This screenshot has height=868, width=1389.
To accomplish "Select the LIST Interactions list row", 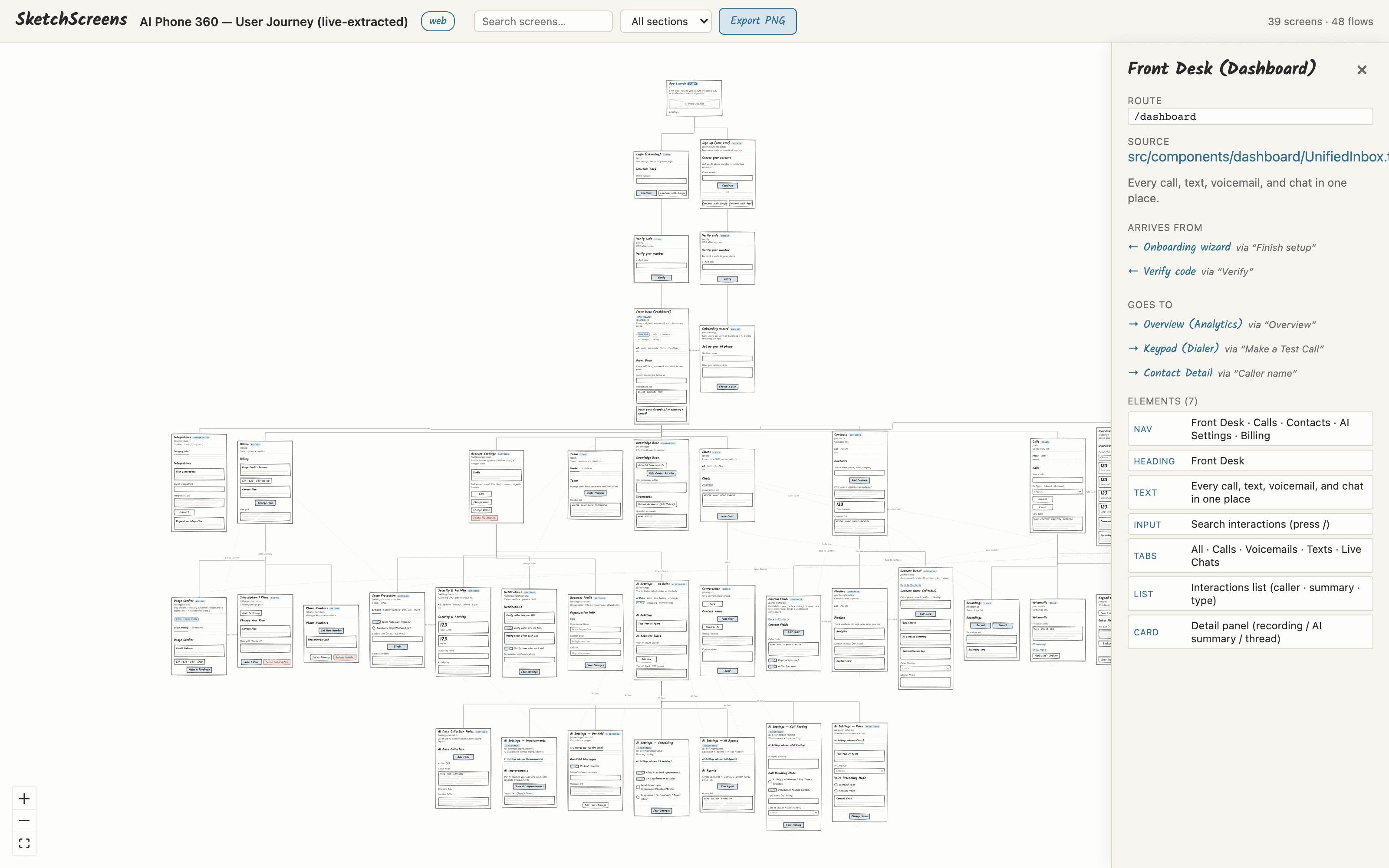I will pyautogui.click(x=1250, y=594).
